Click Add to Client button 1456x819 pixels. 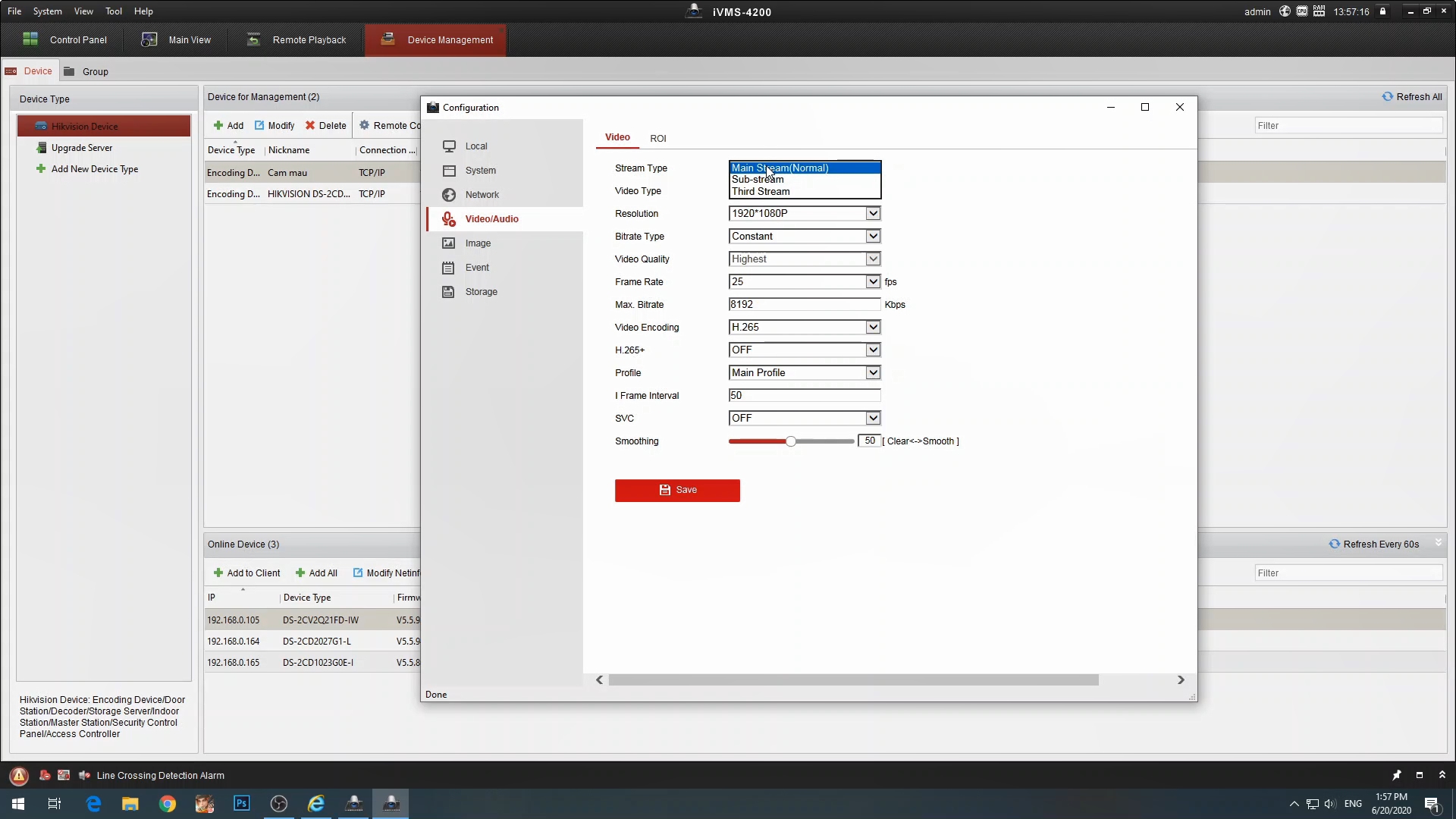tap(246, 573)
